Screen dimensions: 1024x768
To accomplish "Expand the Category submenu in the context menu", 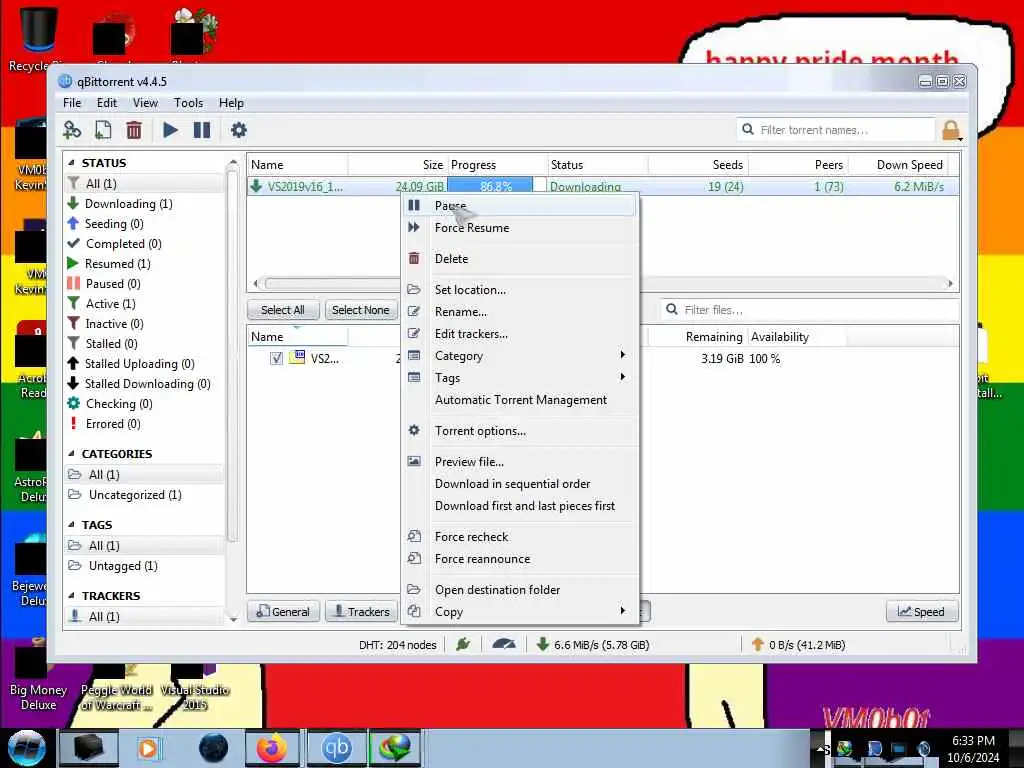I will [x=520, y=356].
